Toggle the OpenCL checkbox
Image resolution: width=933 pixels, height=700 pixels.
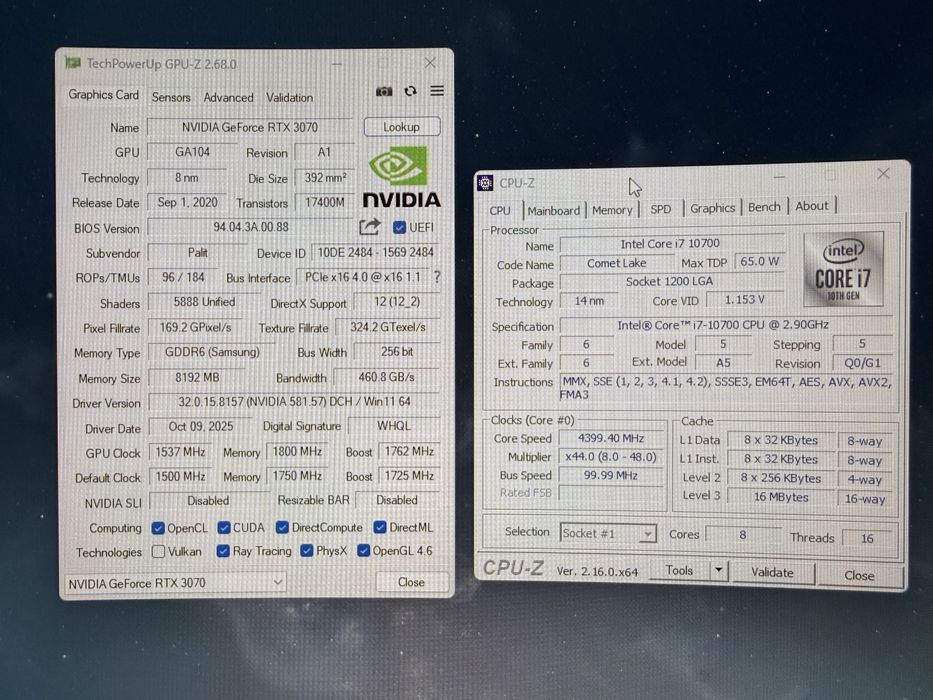[158, 528]
